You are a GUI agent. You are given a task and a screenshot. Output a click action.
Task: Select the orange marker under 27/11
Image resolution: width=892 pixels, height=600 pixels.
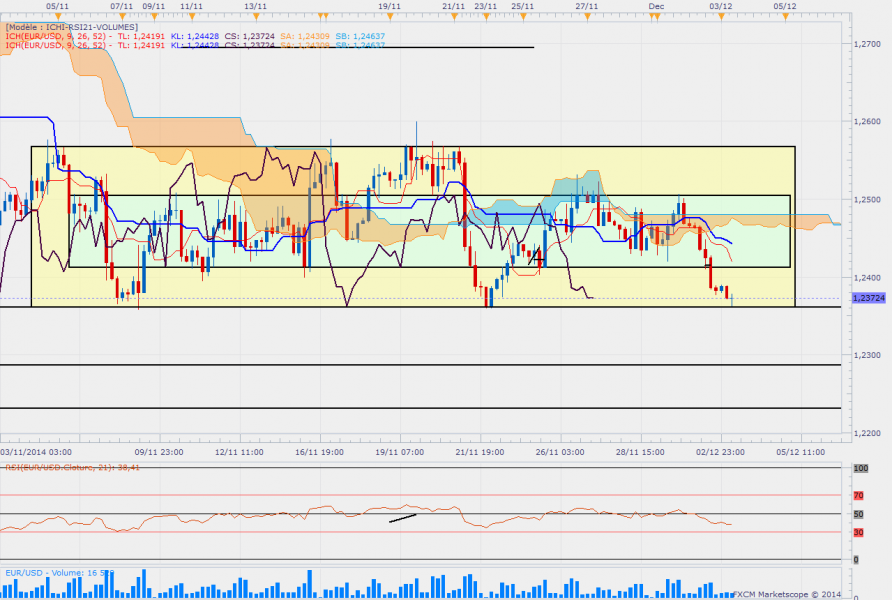click(587, 17)
